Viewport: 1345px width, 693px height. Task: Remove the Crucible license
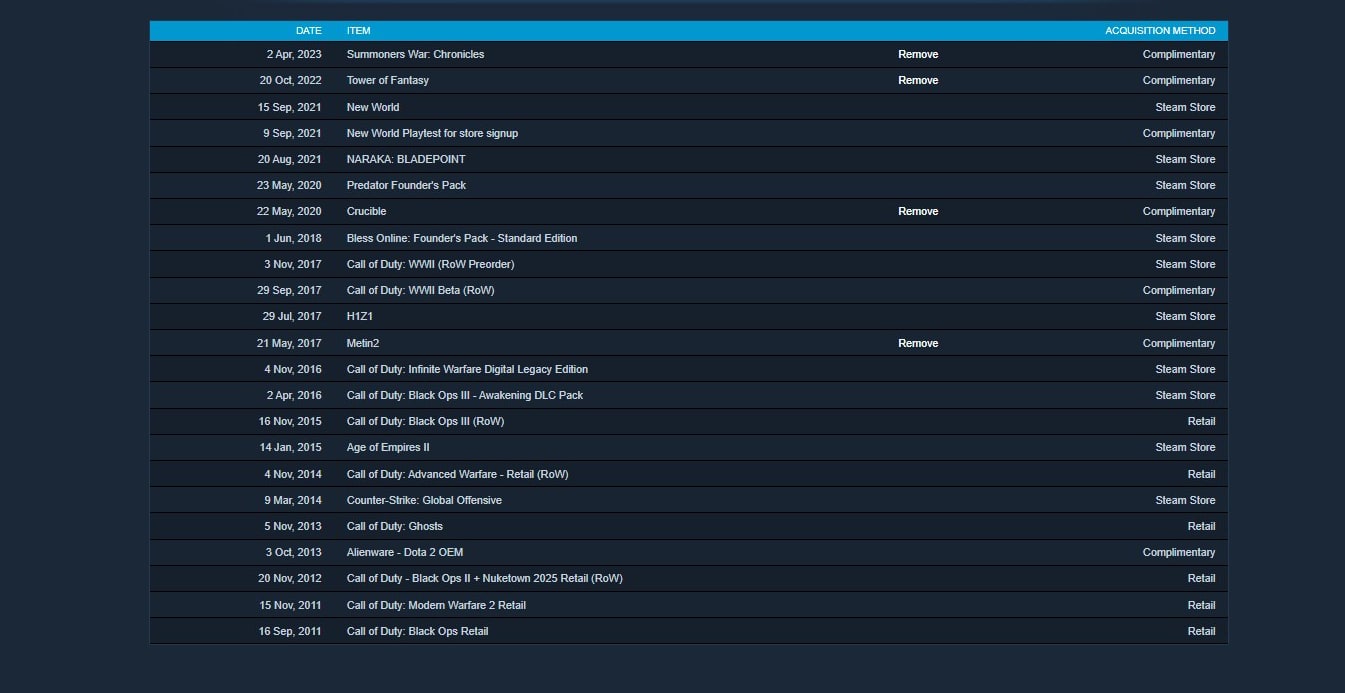(918, 211)
